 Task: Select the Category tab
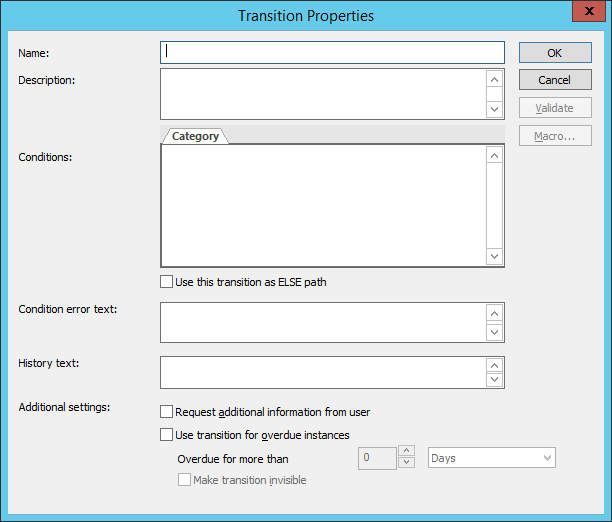point(195,136)
